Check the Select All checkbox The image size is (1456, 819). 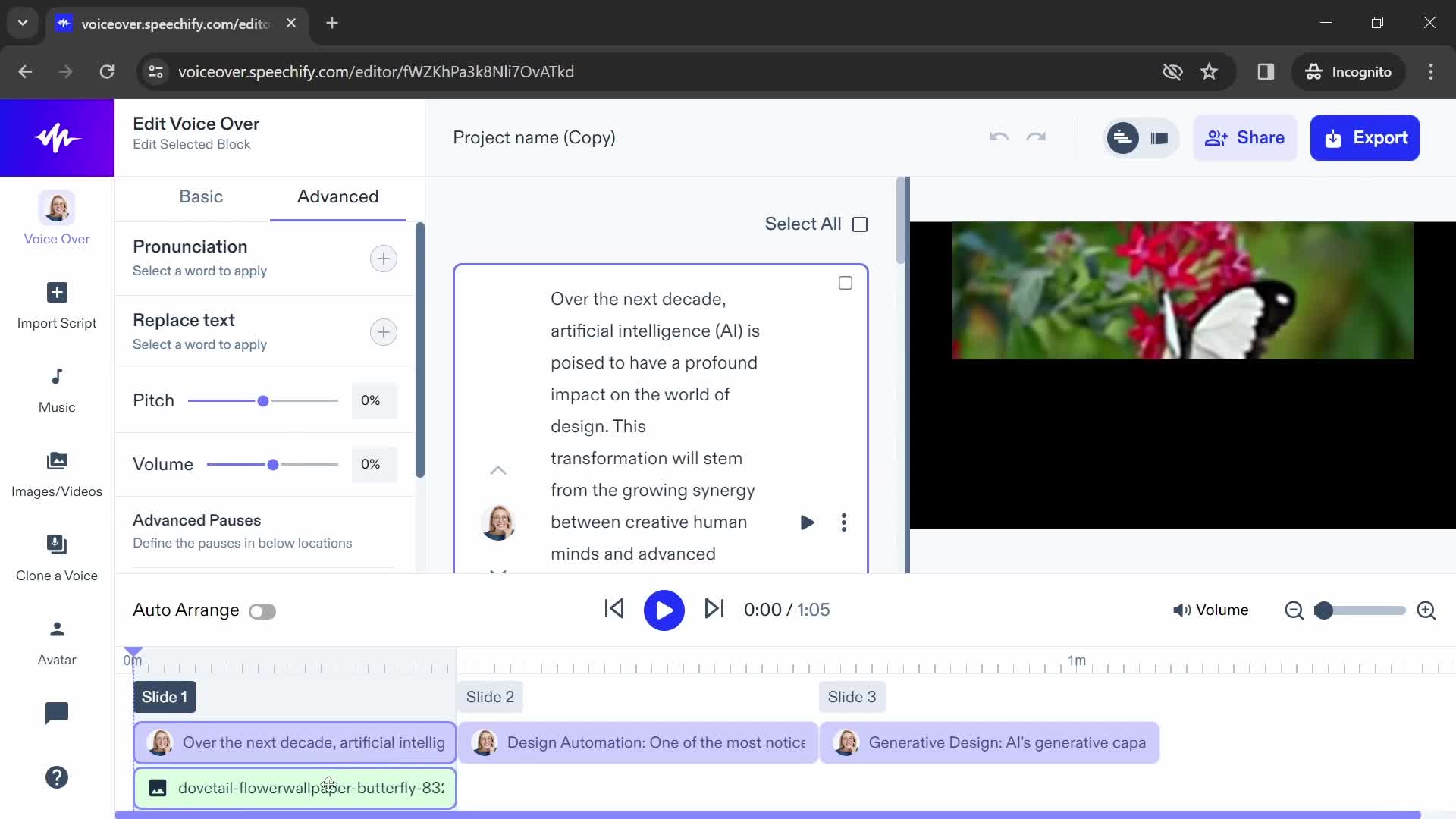click(x=861, y=223)
